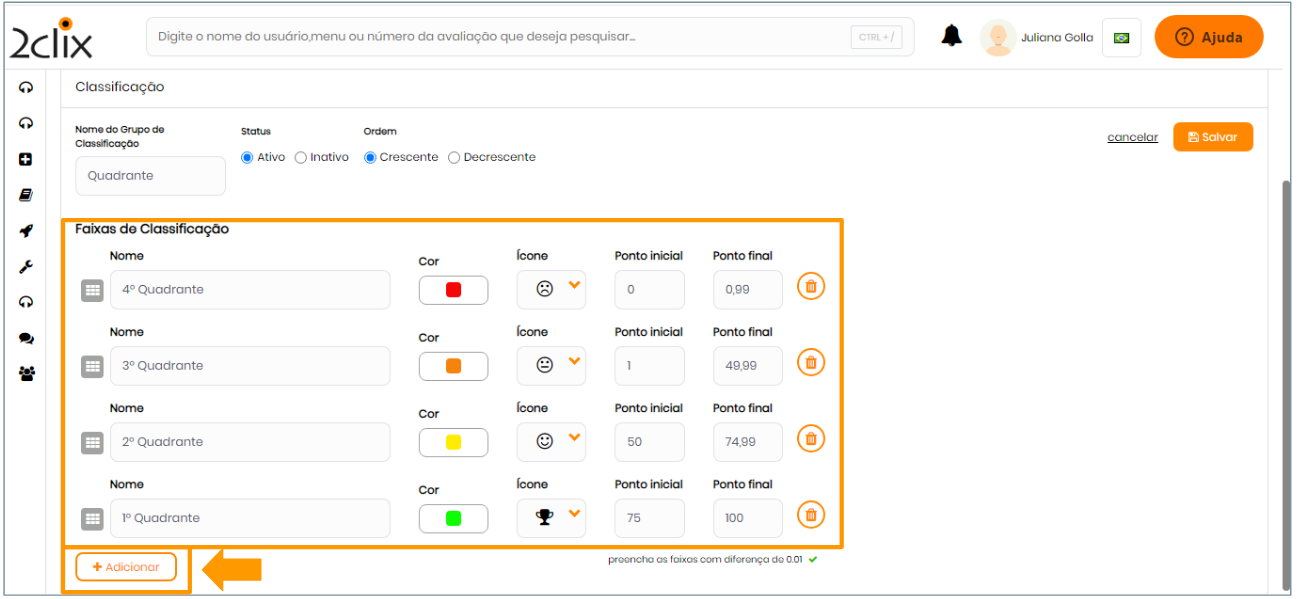The image size is (1298, 599).
Task: Open icon dropdown for 4º Quadrante
Action: (552, 289)
